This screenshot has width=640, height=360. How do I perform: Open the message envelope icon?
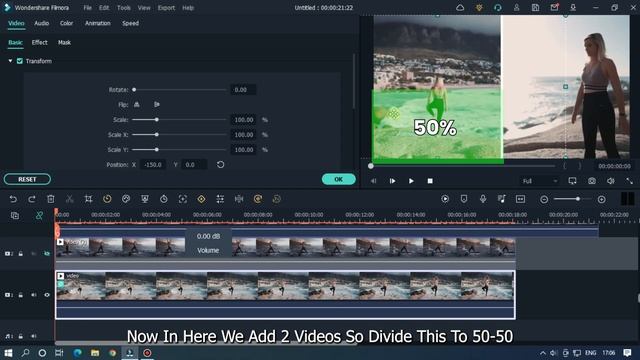click(x=554, y=8)
